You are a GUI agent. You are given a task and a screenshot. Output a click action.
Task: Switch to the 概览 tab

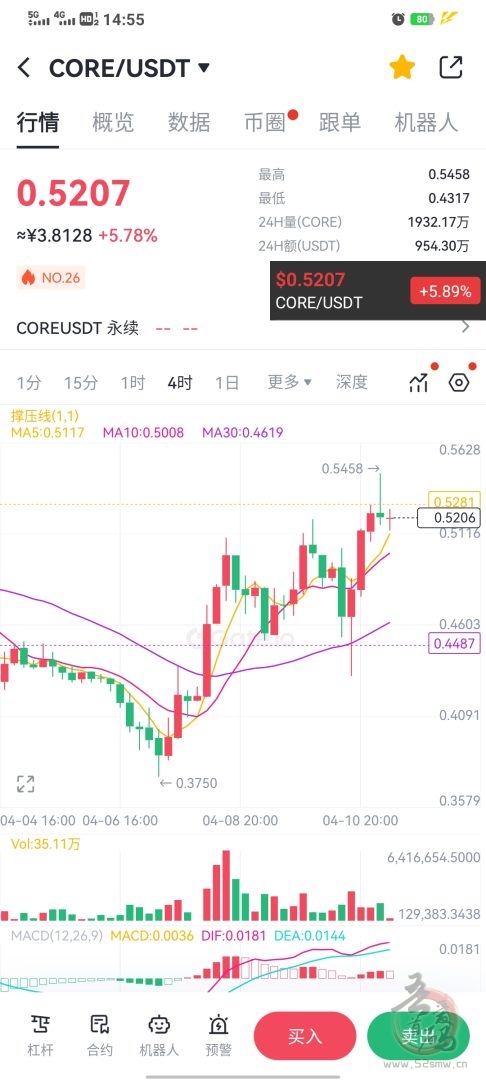(x=114, y=123)
